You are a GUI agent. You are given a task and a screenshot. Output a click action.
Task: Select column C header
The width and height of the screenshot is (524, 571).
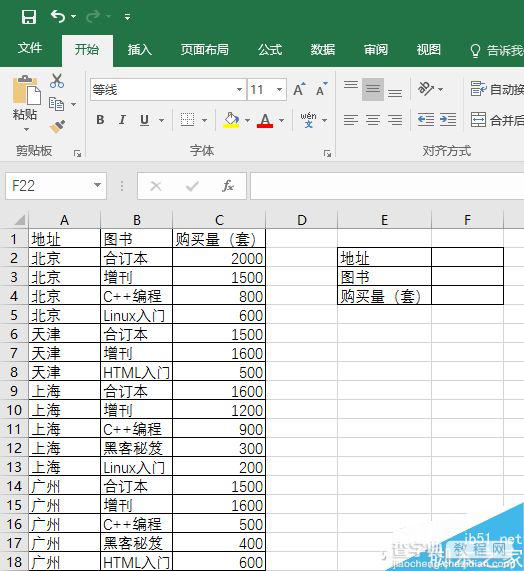pos(219,220)
